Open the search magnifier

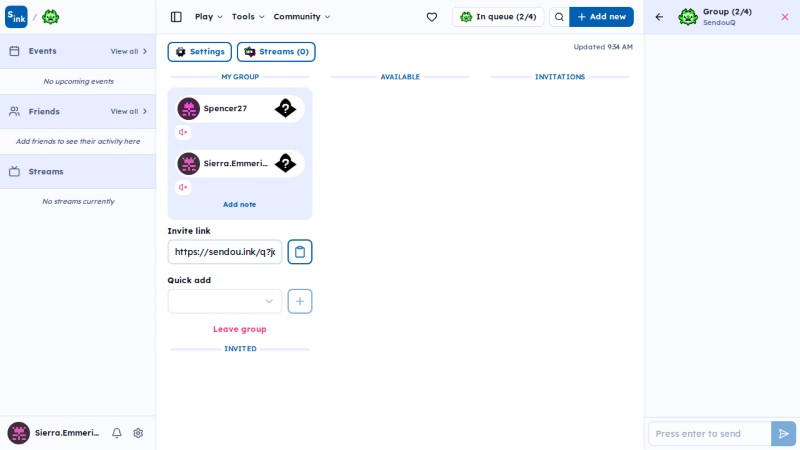coord(559,17)
